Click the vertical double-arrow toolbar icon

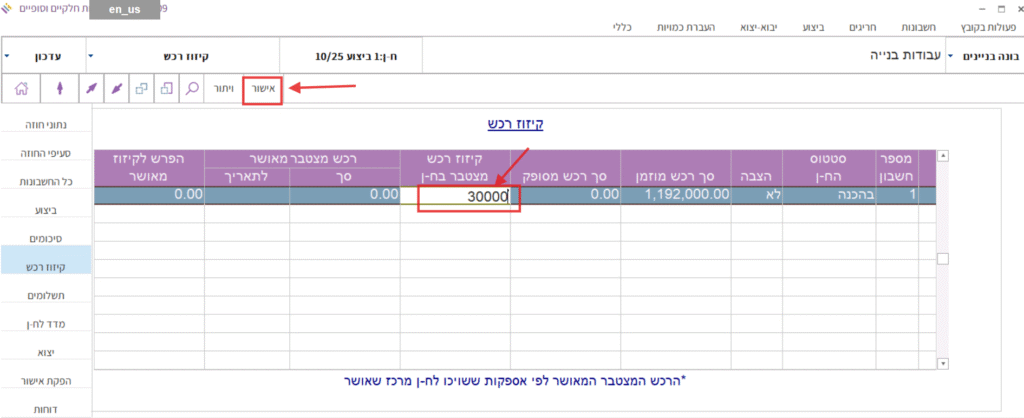click(59, 89)
